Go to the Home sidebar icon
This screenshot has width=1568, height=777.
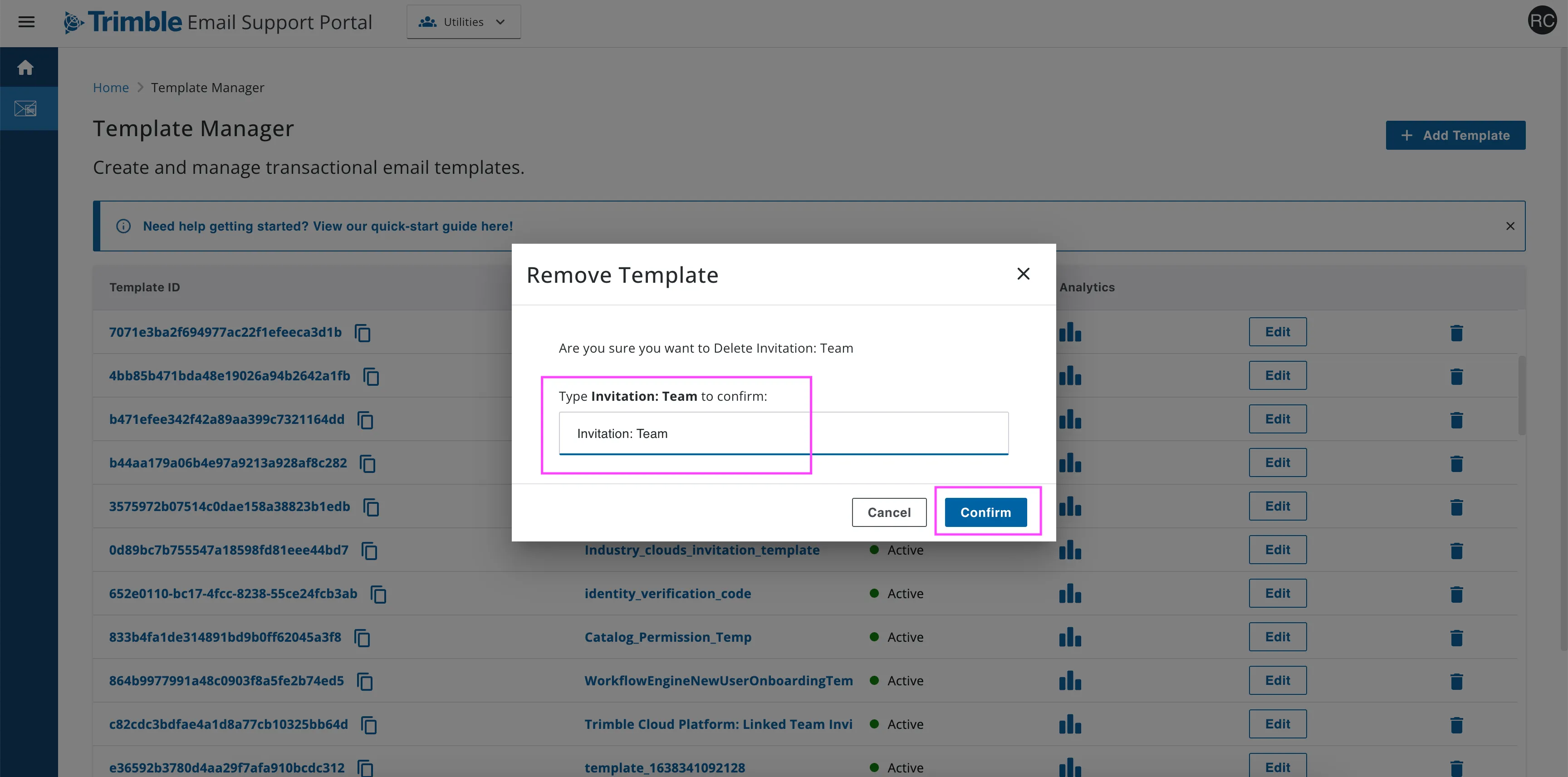click(25, 67)
